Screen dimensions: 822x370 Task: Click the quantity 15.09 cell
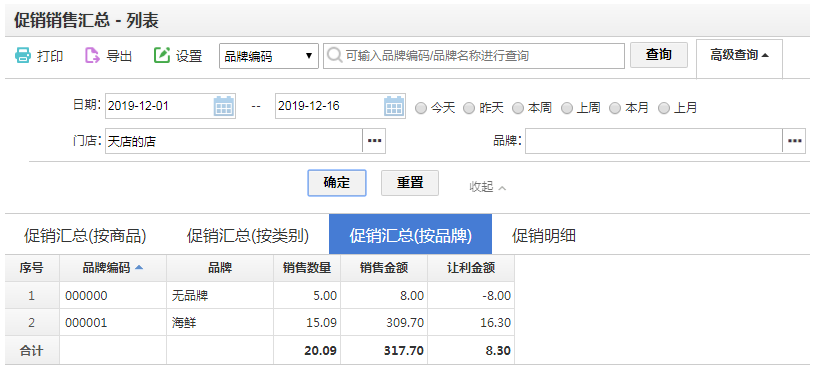point(307,322)
